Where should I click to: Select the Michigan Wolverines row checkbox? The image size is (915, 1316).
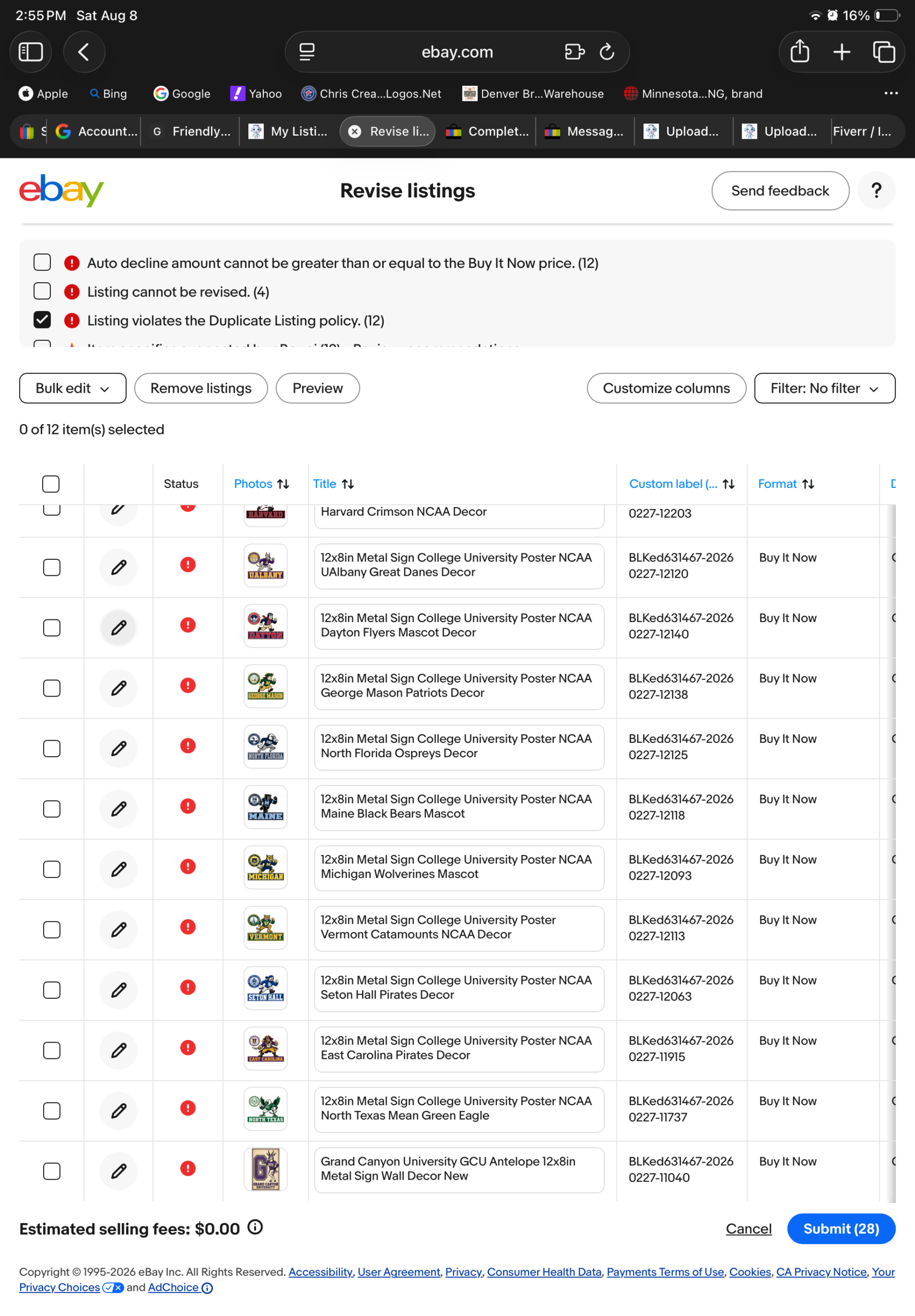coord(51,869)
